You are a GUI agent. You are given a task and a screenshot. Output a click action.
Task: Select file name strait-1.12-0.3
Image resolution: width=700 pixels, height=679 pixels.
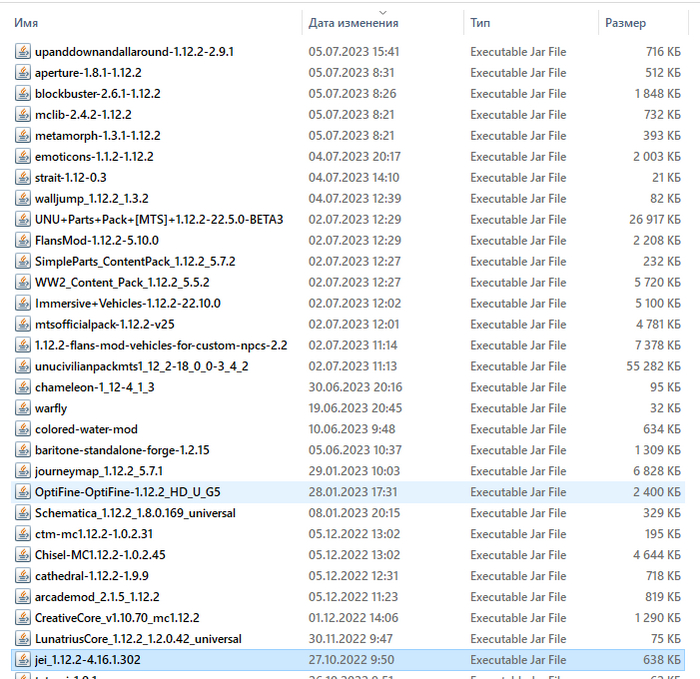pyautogui.click(x=71, y=178)
